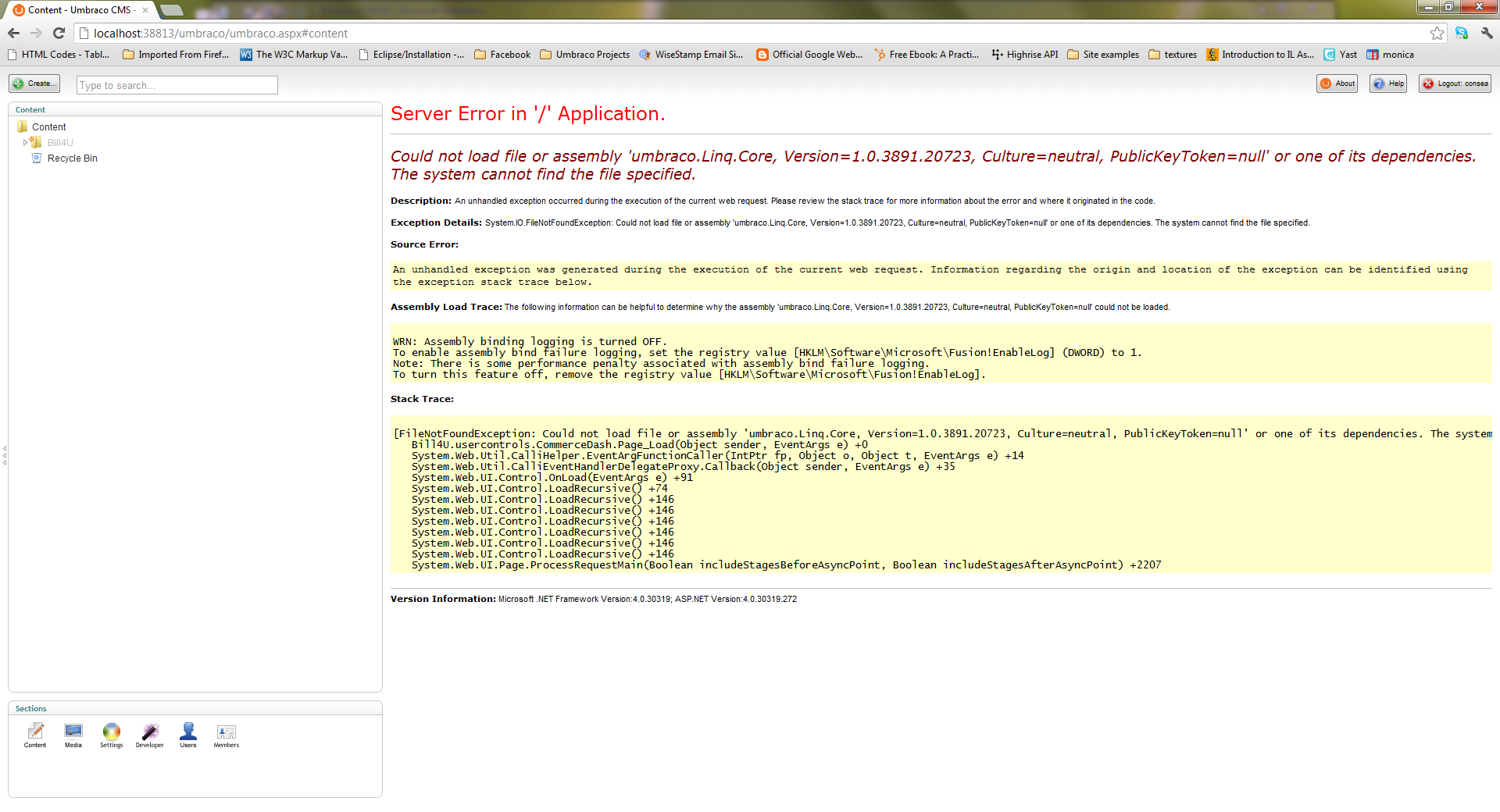Image resolution: width=1500 pixels, height=812 pixels.
Task: Close the Umbraco CMS browser tab
Action: (x=145, y=10)
